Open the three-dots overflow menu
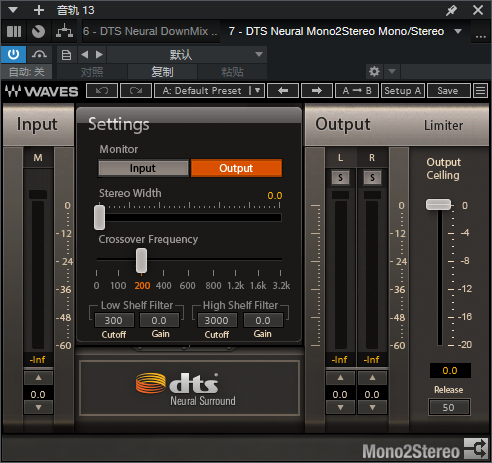Viewport: 492px width, 463px height. 481,36
